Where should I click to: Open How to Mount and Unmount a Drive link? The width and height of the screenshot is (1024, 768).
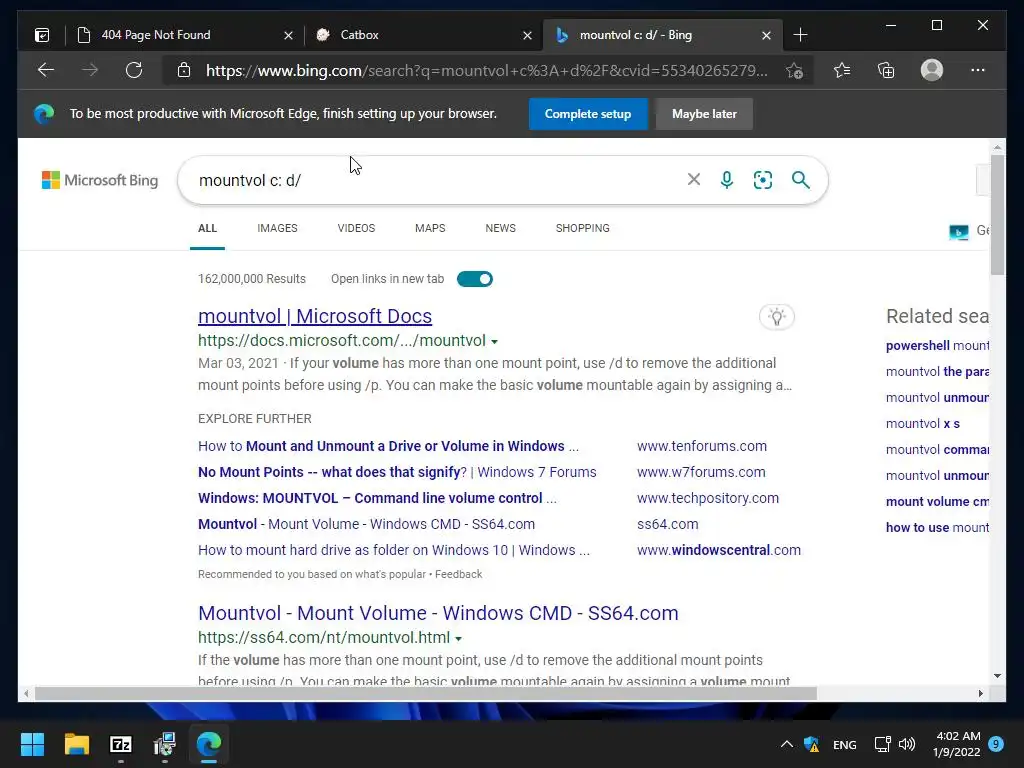tap(388, 446)
